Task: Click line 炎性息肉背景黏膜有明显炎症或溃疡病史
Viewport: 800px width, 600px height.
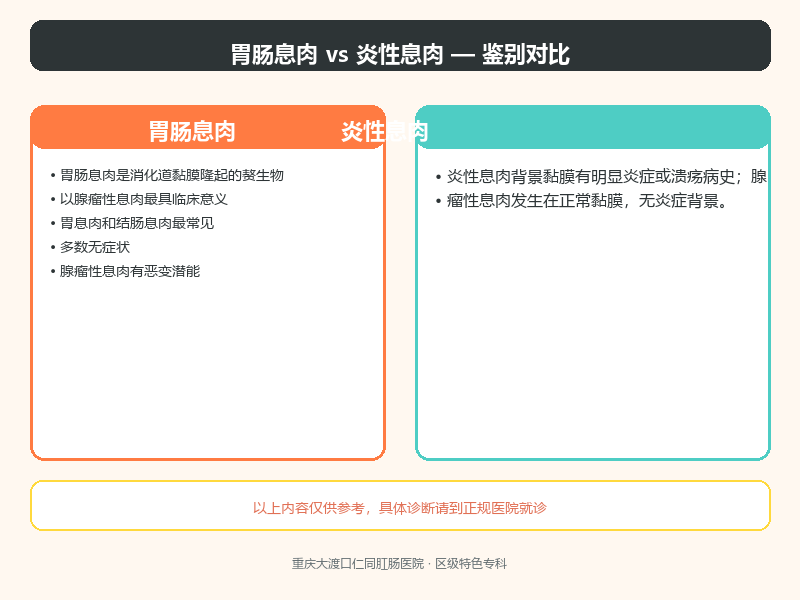Action: tap(590, 177)
